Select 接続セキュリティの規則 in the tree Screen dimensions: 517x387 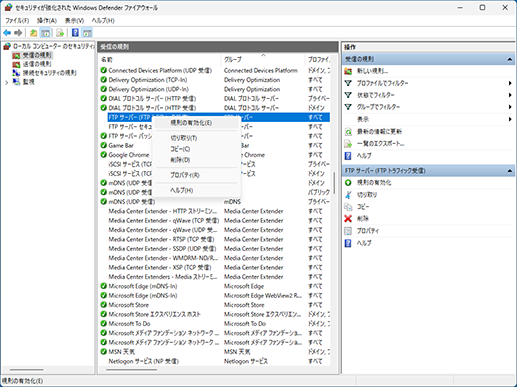pyautogui.click(x=49, y=73)
